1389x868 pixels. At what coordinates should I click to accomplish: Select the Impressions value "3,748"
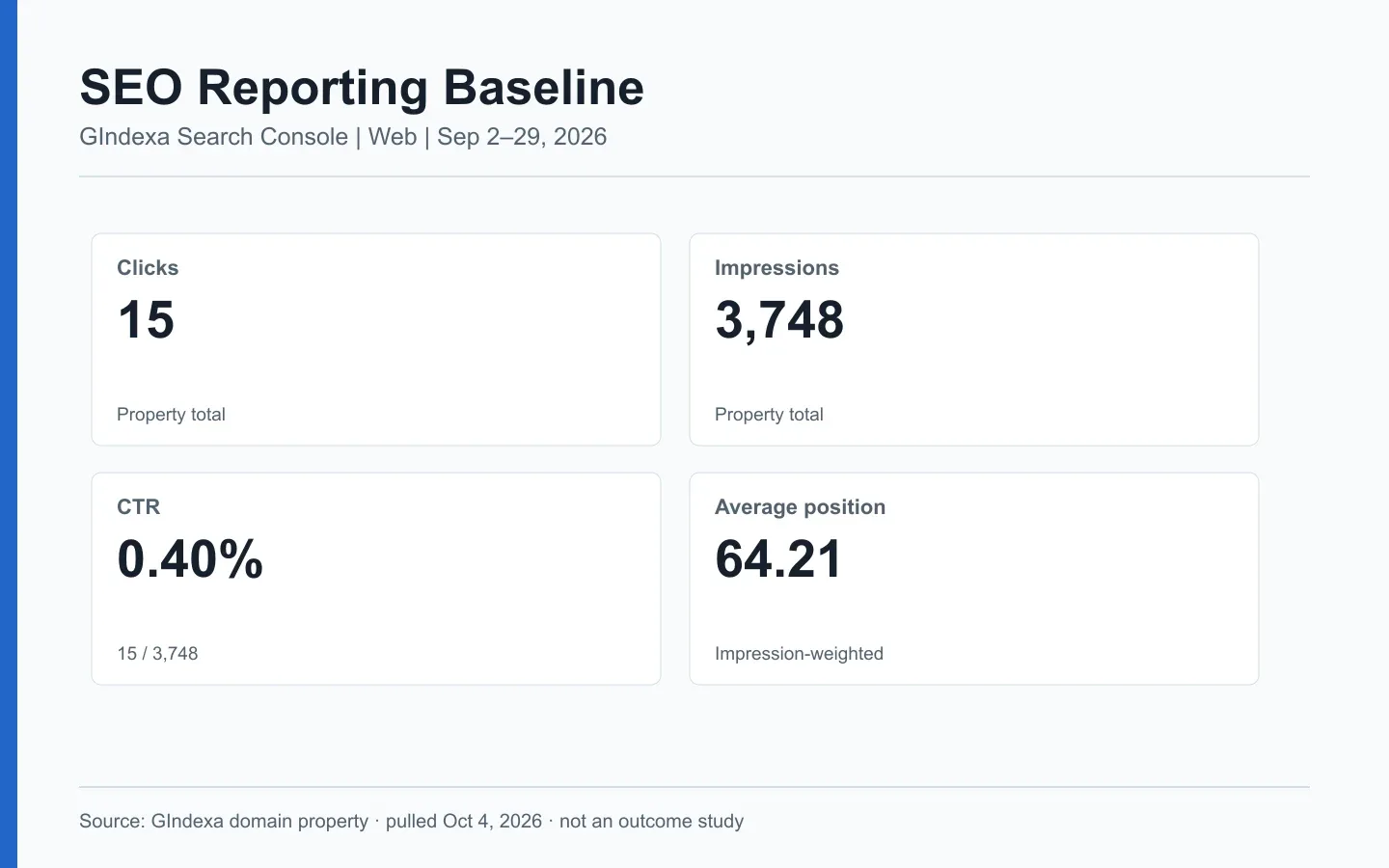pyautogui.click(x=779, y=320)
